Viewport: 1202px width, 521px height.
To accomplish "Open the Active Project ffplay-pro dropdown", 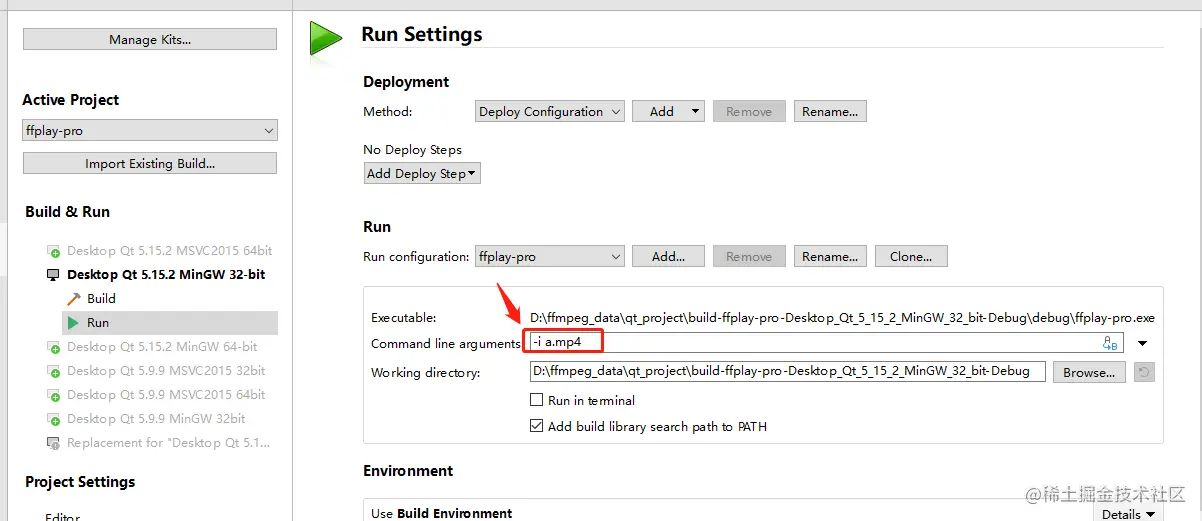I will click(150, 131).
